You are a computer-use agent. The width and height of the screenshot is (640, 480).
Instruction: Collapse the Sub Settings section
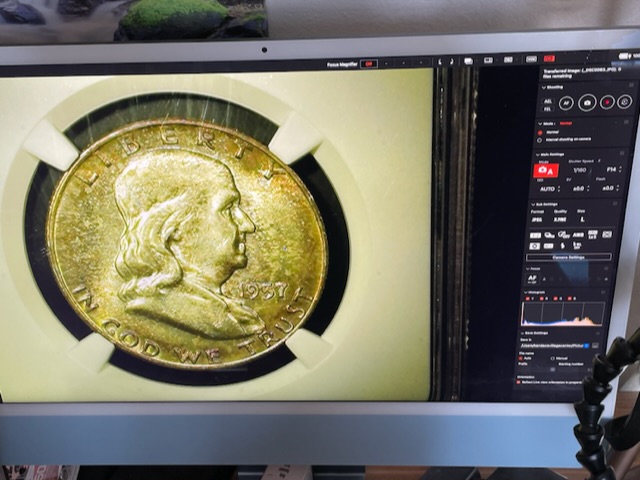pyautogui.click(x=533, y=204)
